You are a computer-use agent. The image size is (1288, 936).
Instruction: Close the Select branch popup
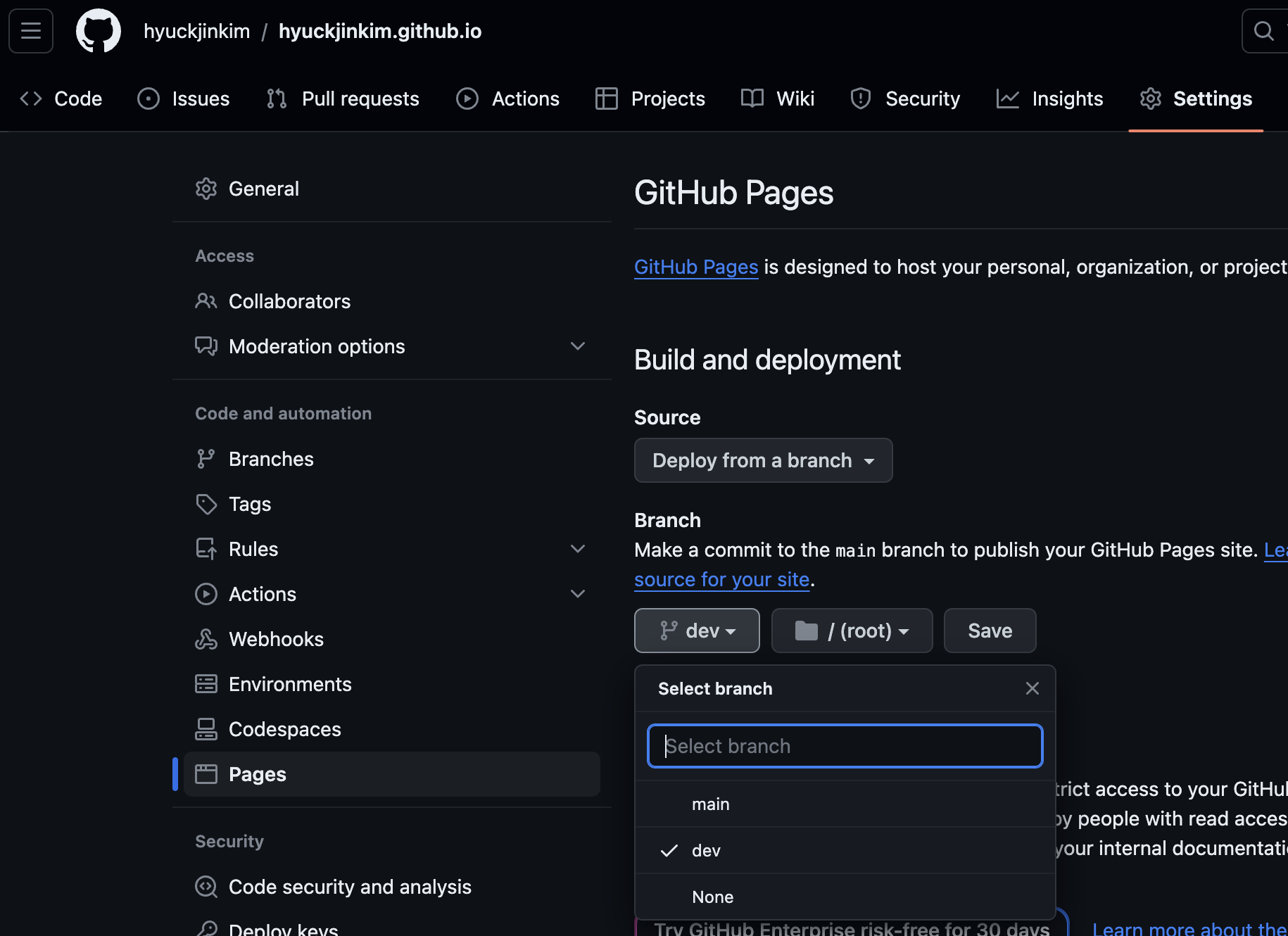coord(1033,688)
